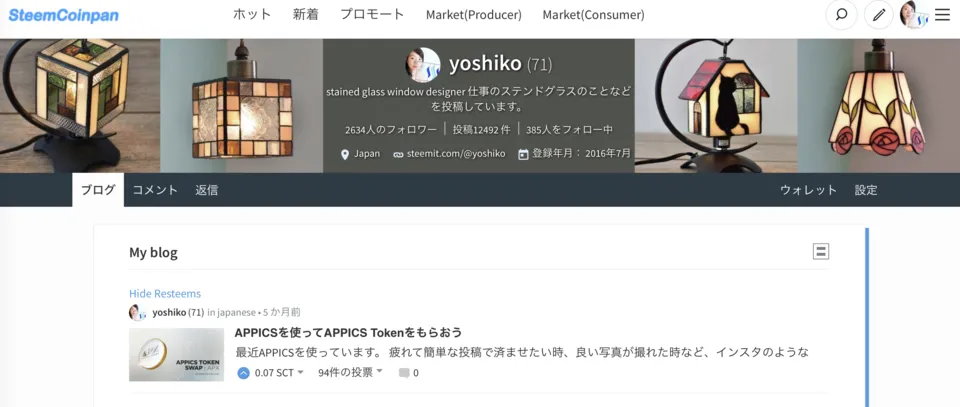Viewport: 960px width, 407px height.
Task: Click yoshiko's profile picture in banner
Action: pyautogui.click(x=422, y=64)
